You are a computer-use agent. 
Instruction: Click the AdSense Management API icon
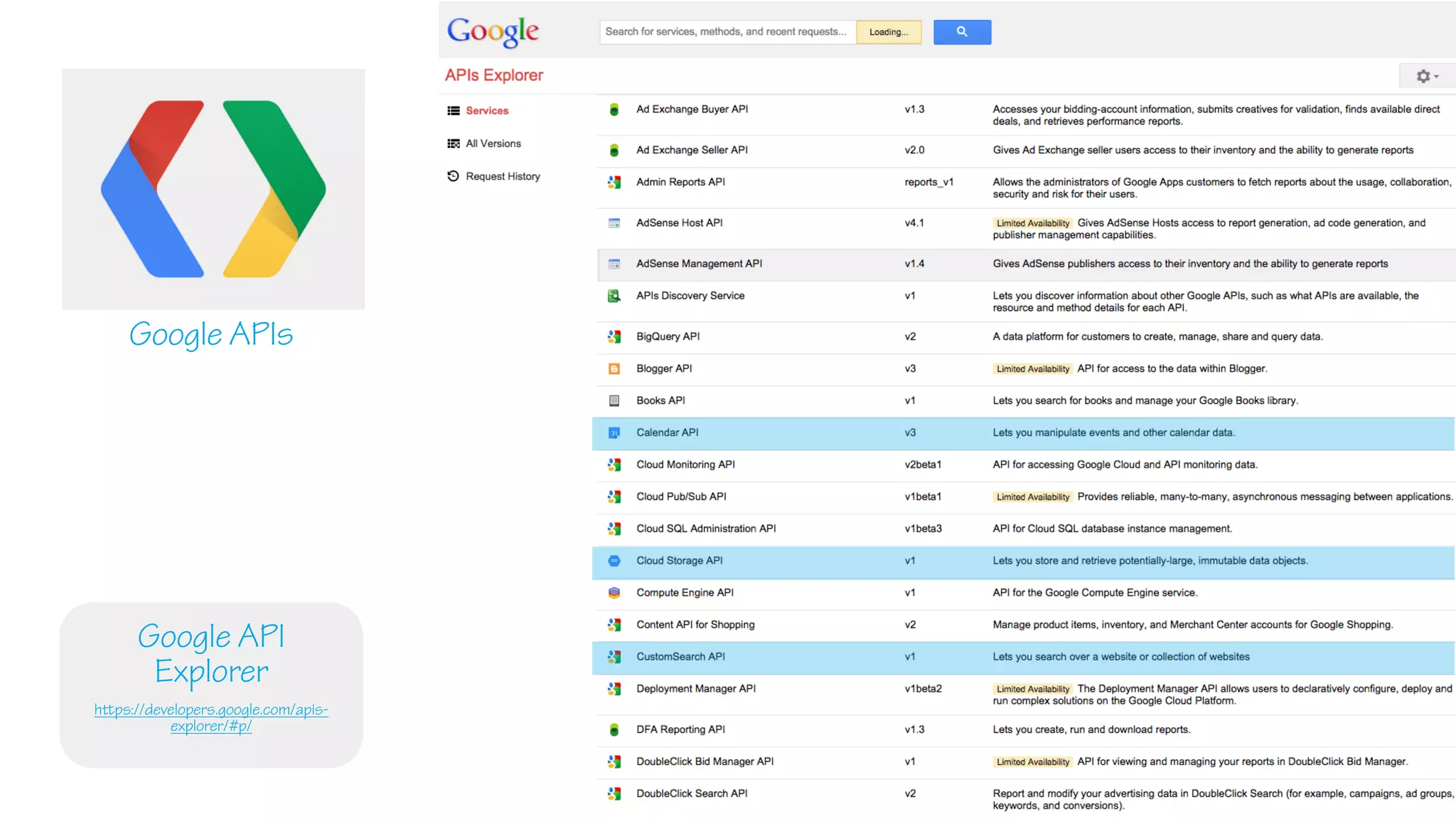(x=614, y=264)
